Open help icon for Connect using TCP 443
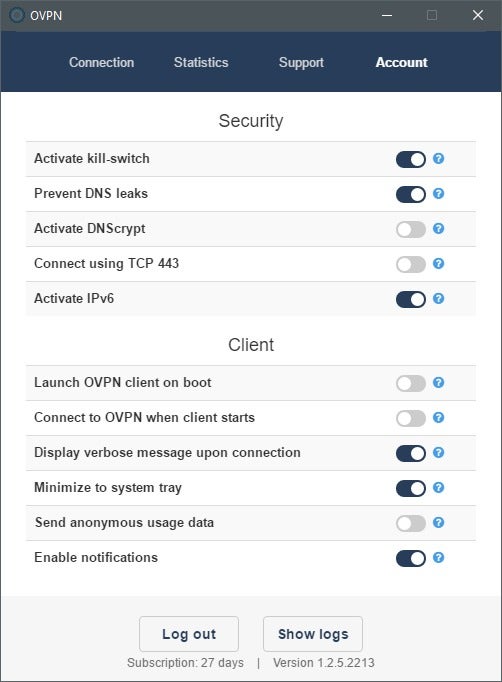Screen dimensions: 502x682 pos(438,264)
